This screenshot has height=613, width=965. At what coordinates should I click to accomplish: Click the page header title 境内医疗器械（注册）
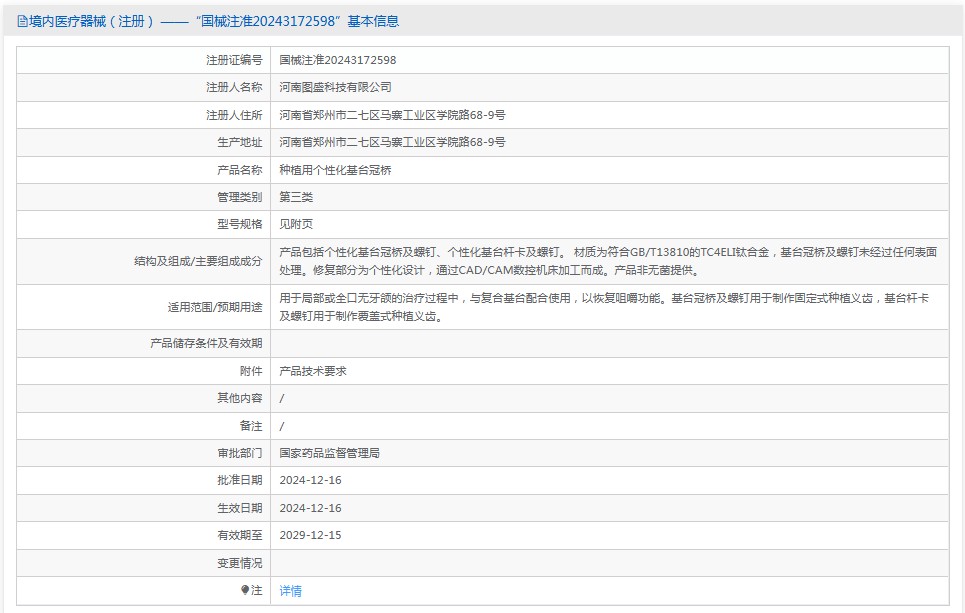(91, 22)
